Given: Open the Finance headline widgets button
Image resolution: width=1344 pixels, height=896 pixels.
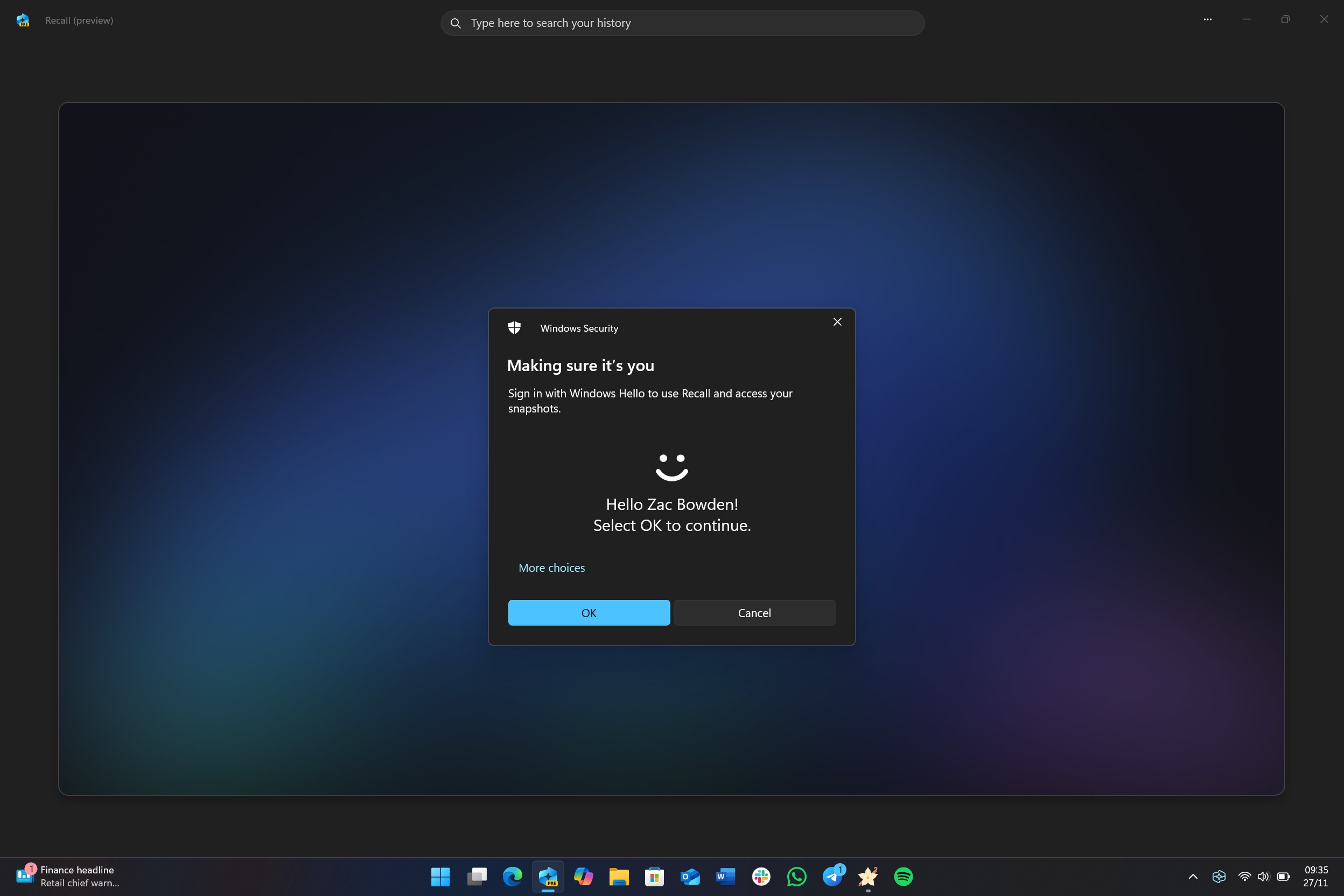Looking at the screenshot, I should [68, 876].
